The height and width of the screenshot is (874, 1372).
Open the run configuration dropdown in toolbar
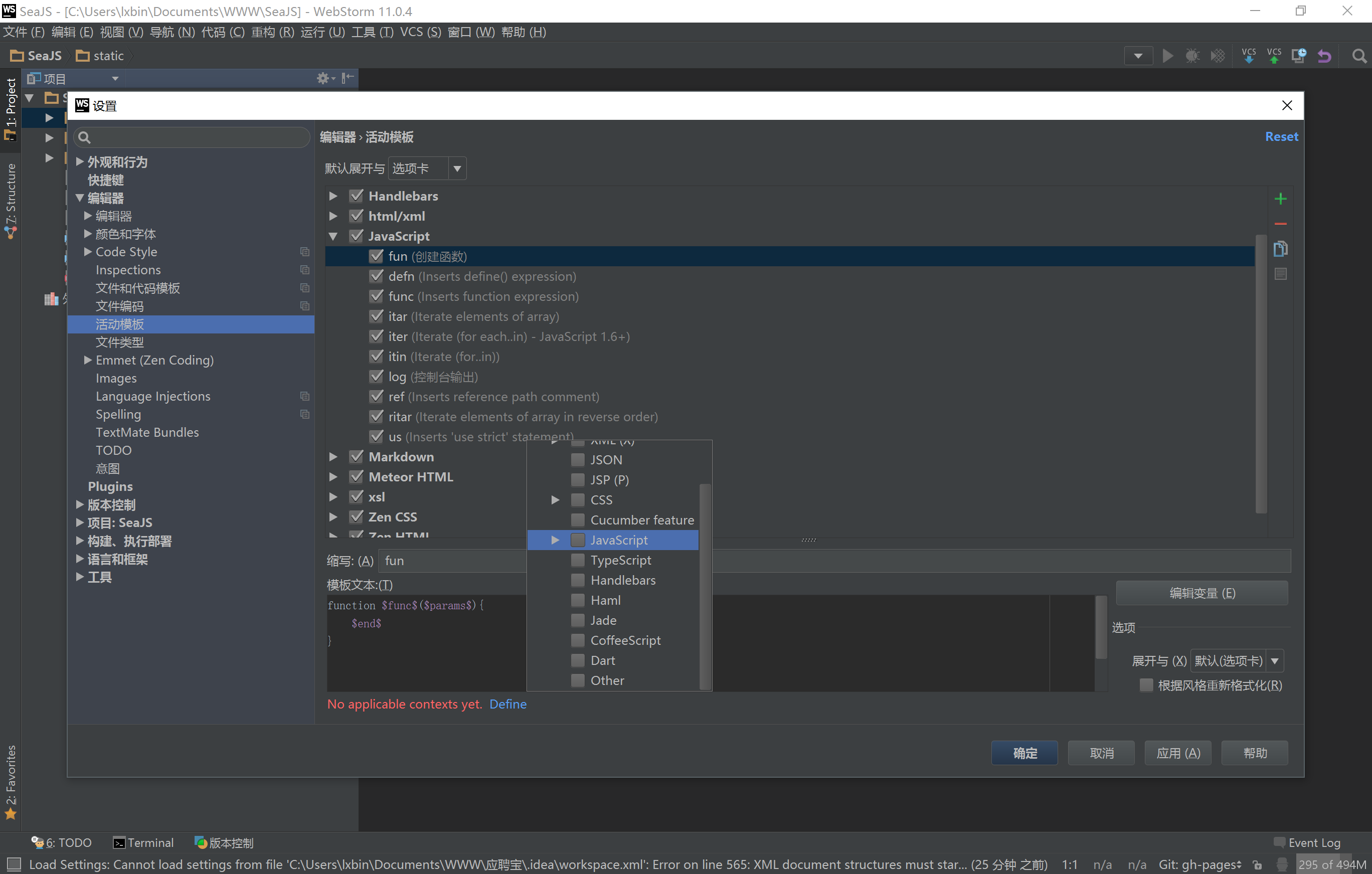pos(1138,56)
